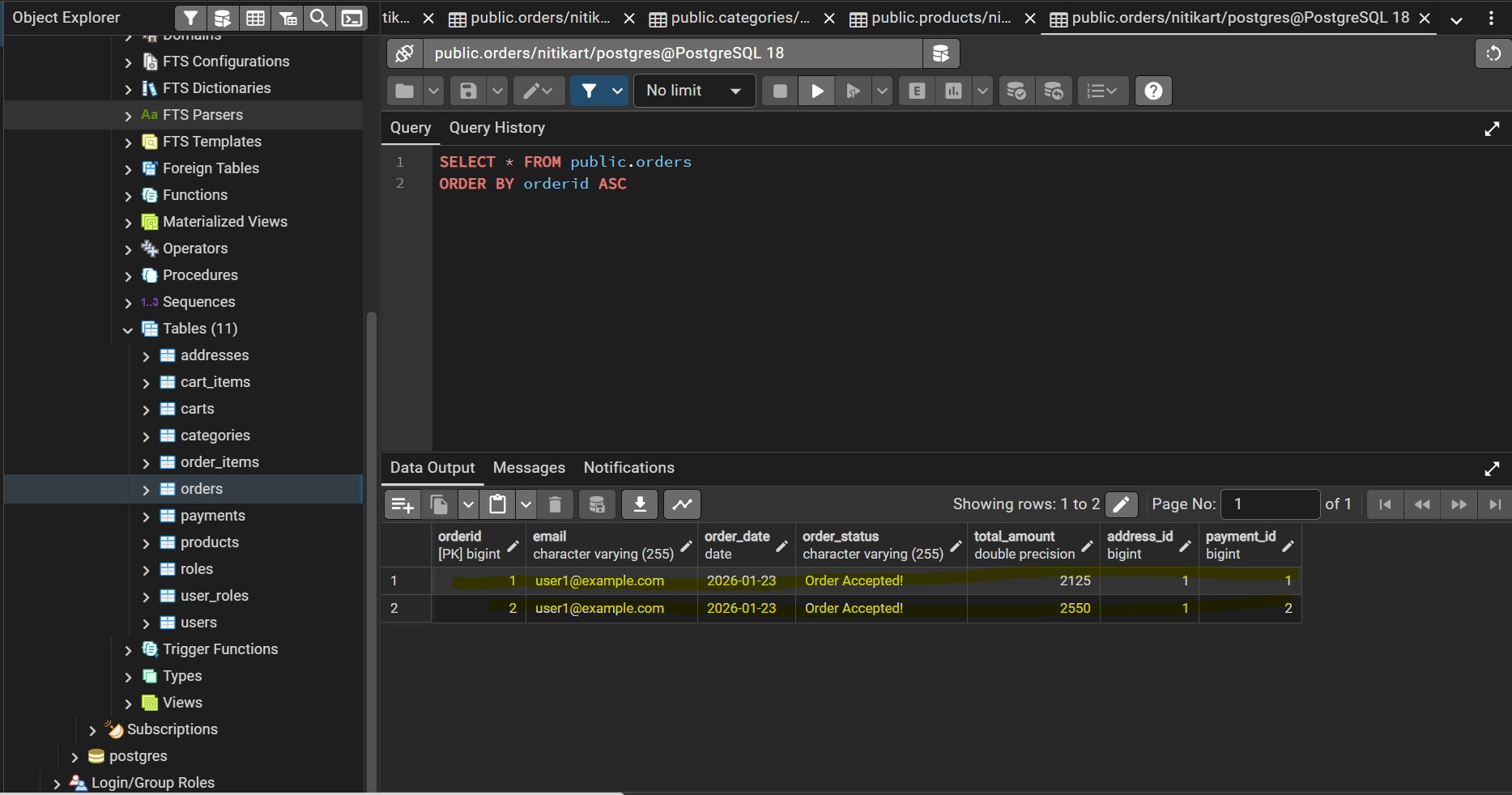The image size is (1512, 795).
Task: Select the payments table in the tree
Action: (x=212, y=516)
